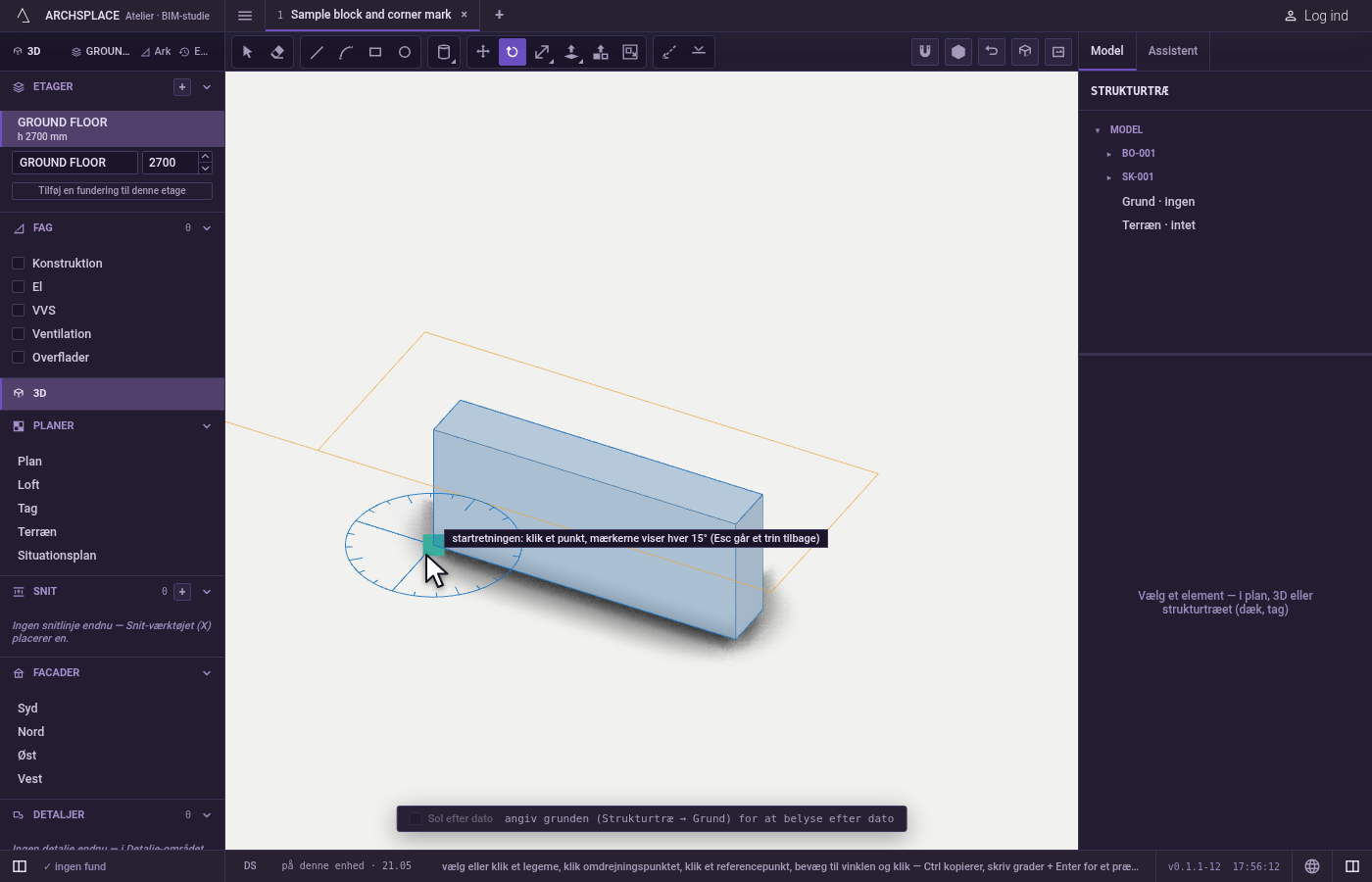1372x882 pixels.
Task: Select the Move tool
Action: click(x=483, y=52)
